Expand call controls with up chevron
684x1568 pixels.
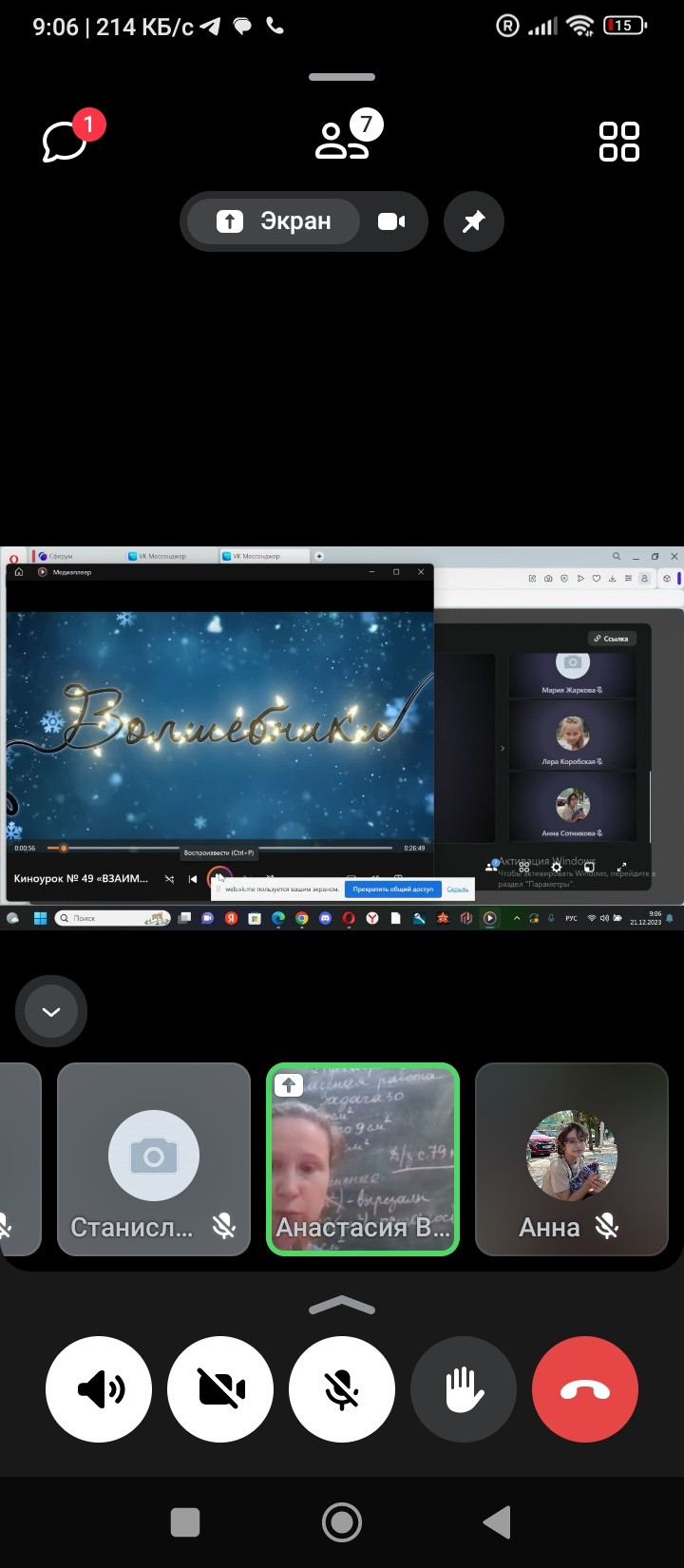pyautogui.click(x=342, y=1306)
